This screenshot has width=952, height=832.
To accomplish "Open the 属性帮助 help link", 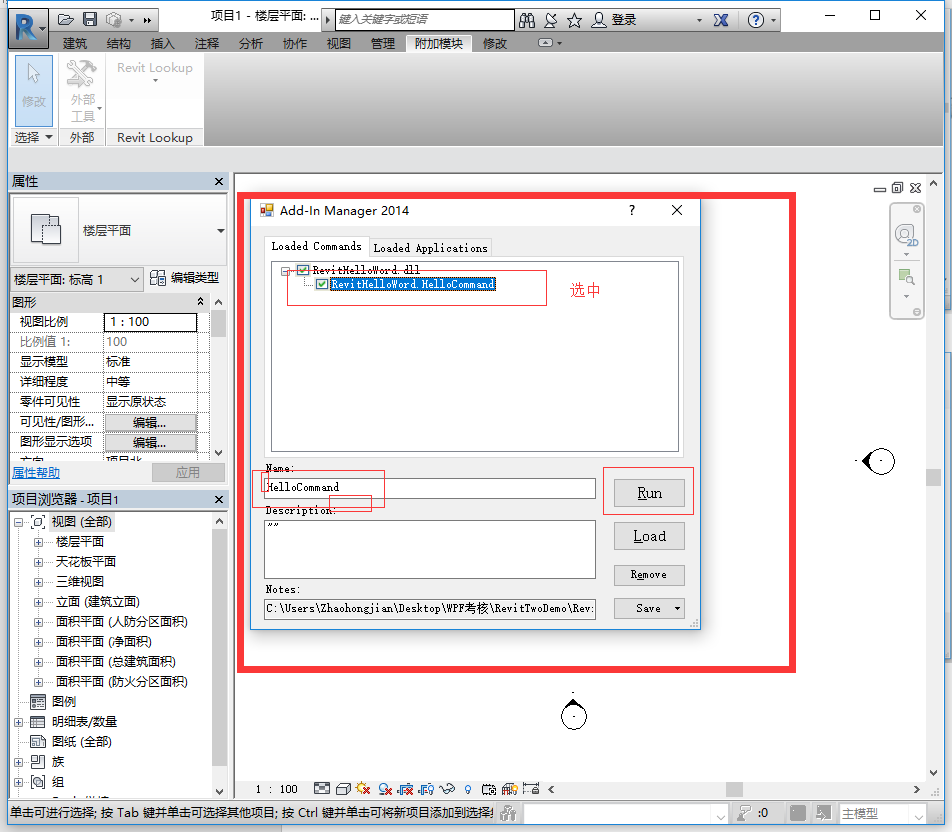I will click(36, 472).
